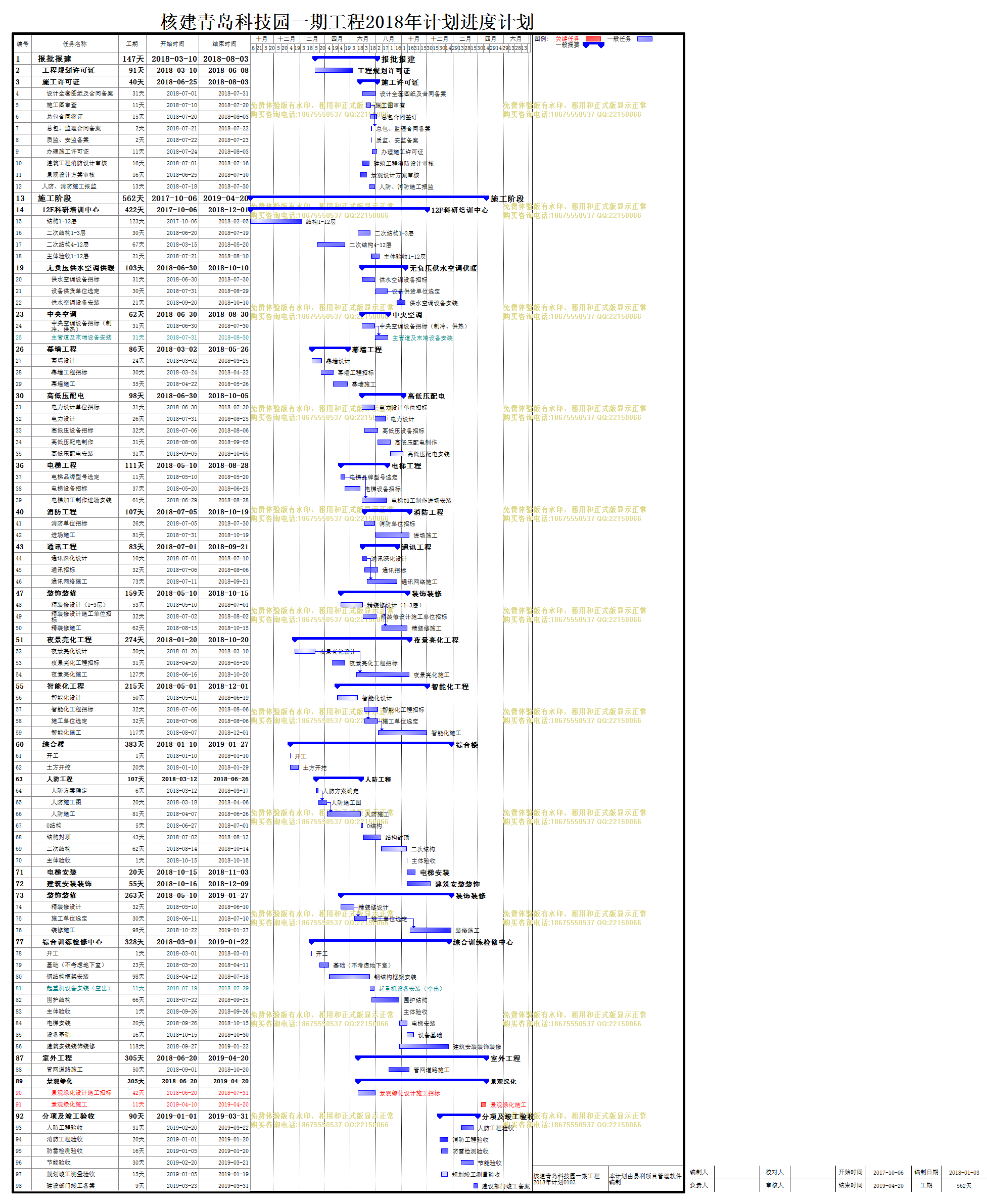Screen dimensions: 987x1204
Task: Select task name 分项及竣工验收 in row 92
Action: (68, 1116)
